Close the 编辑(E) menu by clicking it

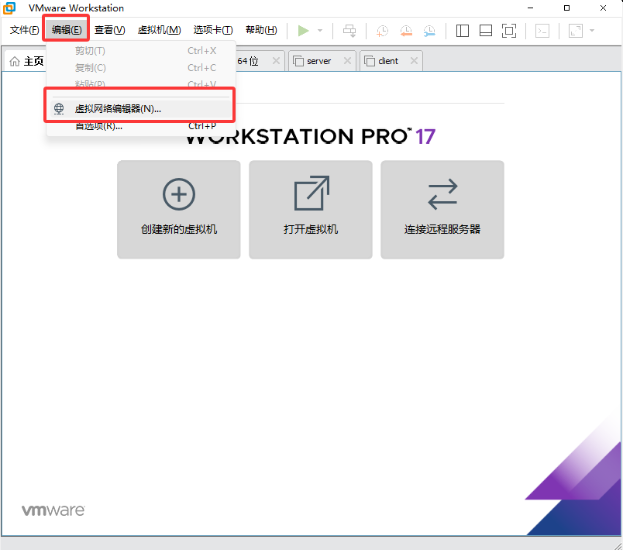[x=67, y=30]
